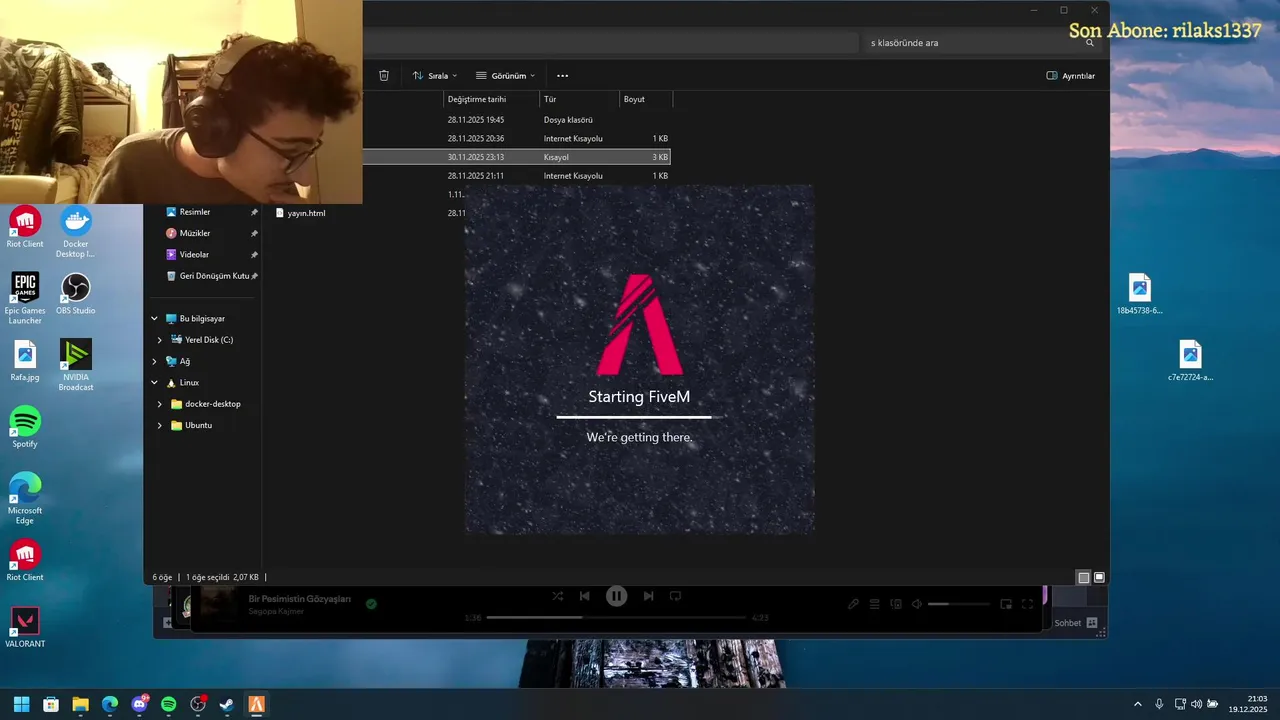Toggle the green saved checkmark in Spotify
The height and width of the screenshot is (720, 1280).
click(371, 604)
